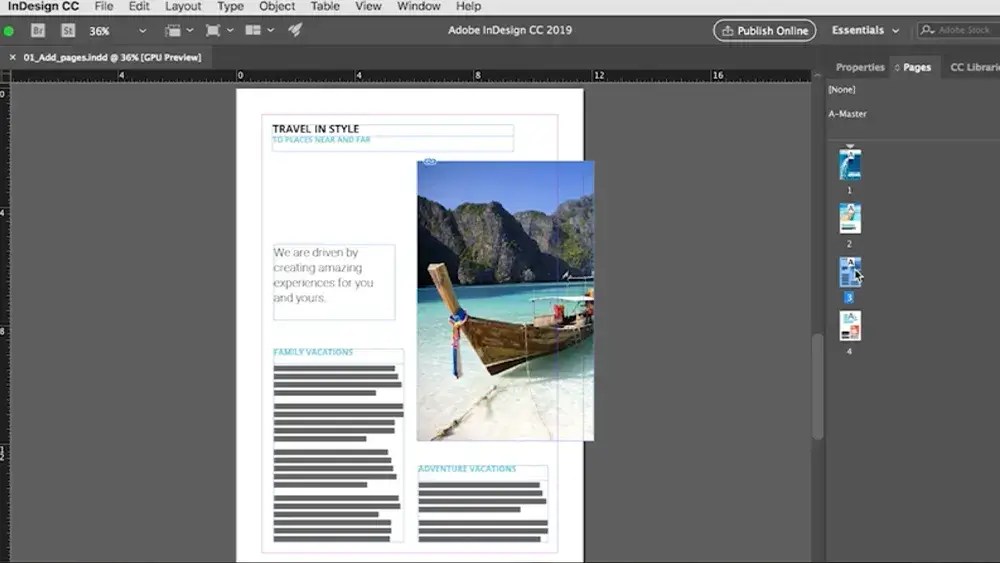Select the [None] master in Pages panel
Viewport: 1000px width, 563px height.
coord(841,89)
